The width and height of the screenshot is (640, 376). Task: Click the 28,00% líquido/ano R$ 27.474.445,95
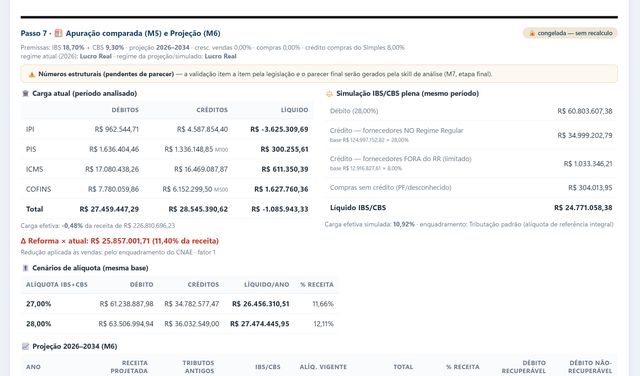pos(260,324)
